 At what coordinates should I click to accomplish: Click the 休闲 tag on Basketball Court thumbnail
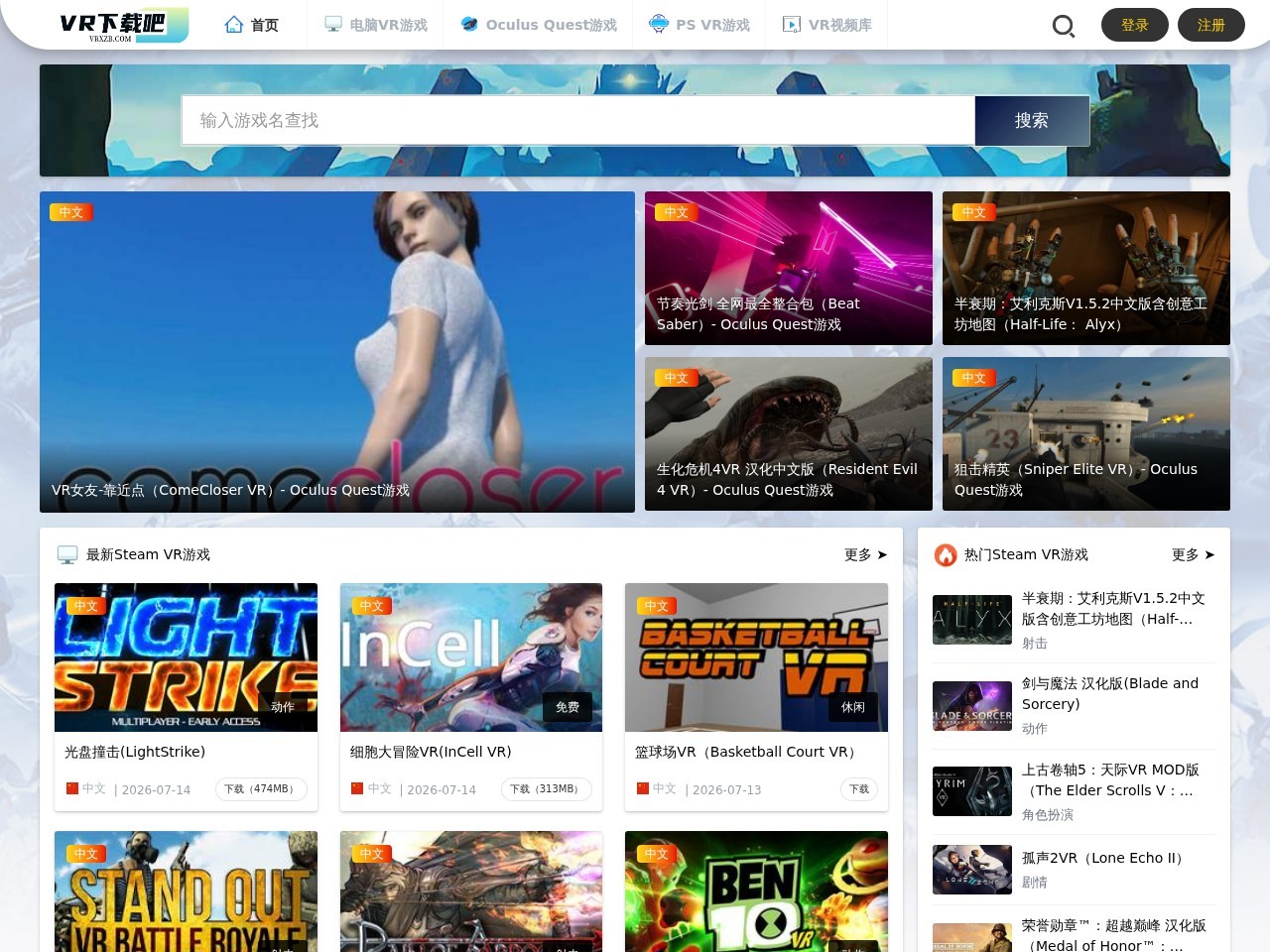(853, 707)
